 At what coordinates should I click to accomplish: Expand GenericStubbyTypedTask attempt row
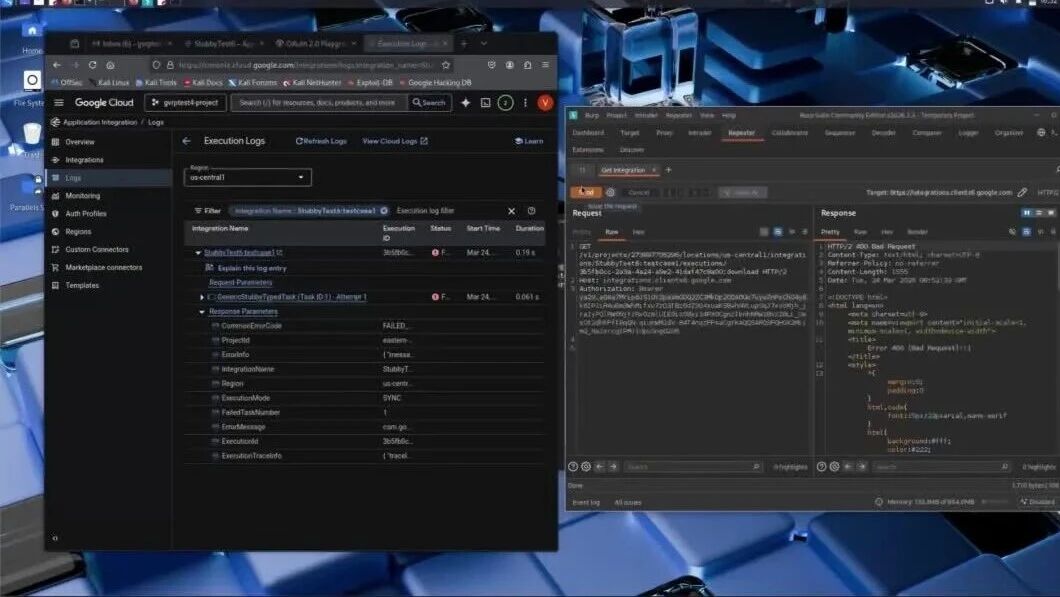tap(201, 297)
